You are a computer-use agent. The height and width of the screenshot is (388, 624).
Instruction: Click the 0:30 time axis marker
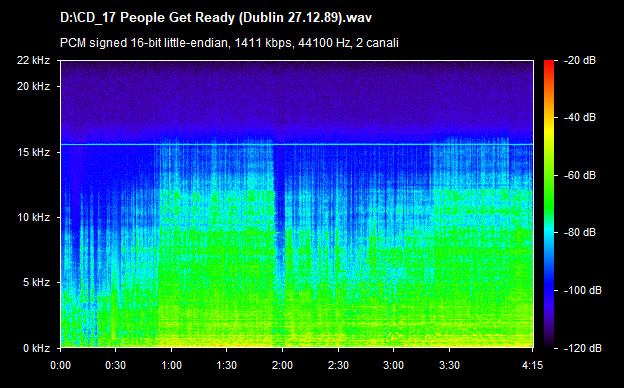pyautogui.click(x=116, y=365)
